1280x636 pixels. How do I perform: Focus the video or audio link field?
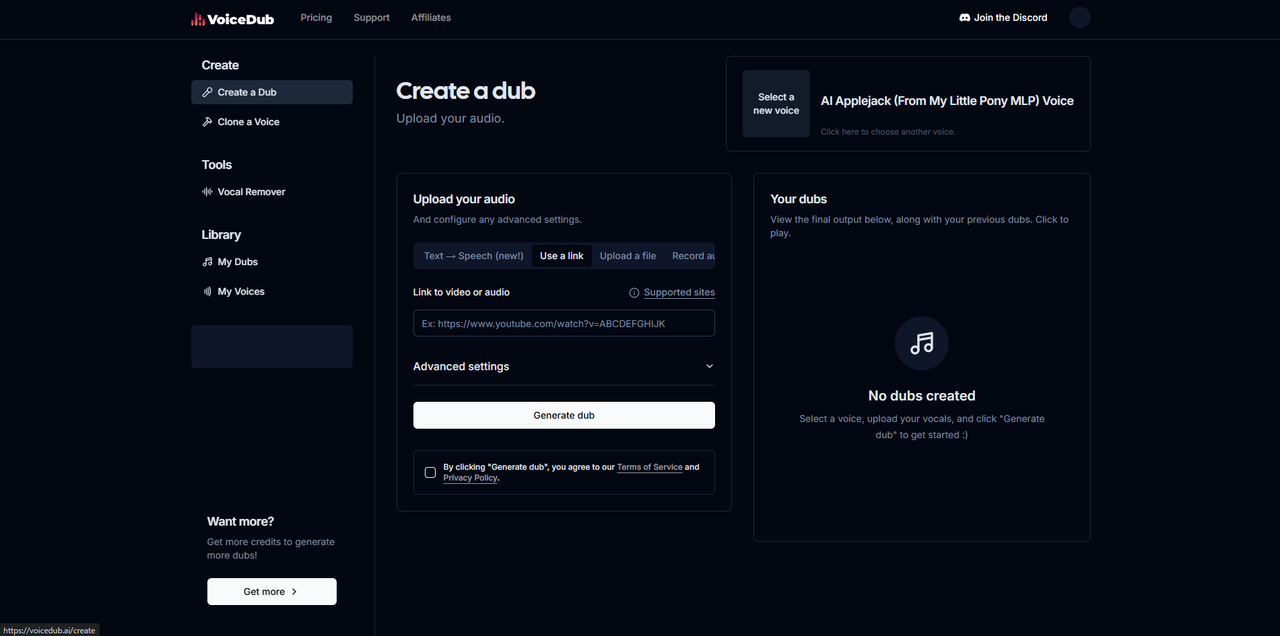[x=564, y=323]
